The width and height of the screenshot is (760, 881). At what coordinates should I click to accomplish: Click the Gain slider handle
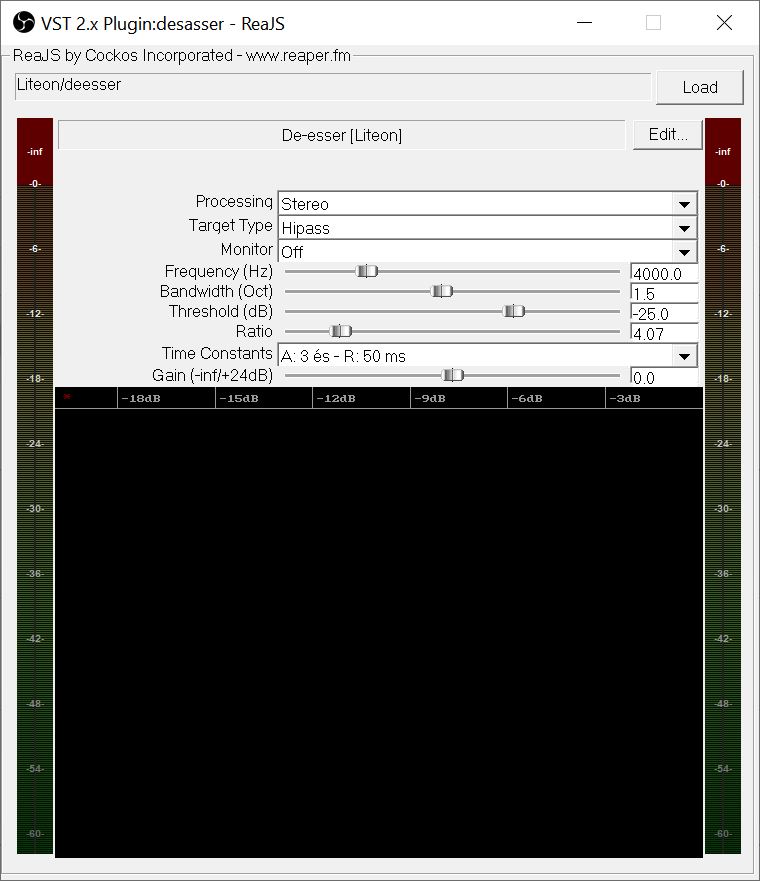click(x=452, y=375)
